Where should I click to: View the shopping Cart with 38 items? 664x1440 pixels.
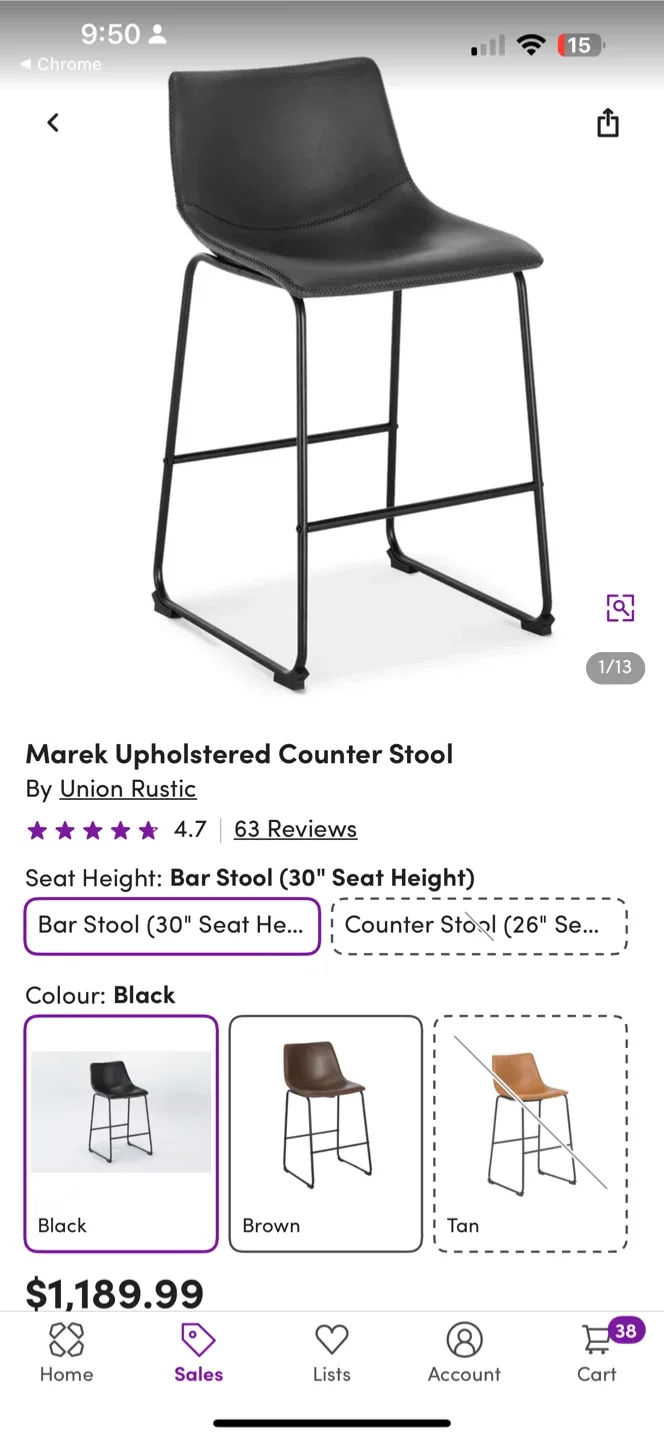coord(596,1352)
